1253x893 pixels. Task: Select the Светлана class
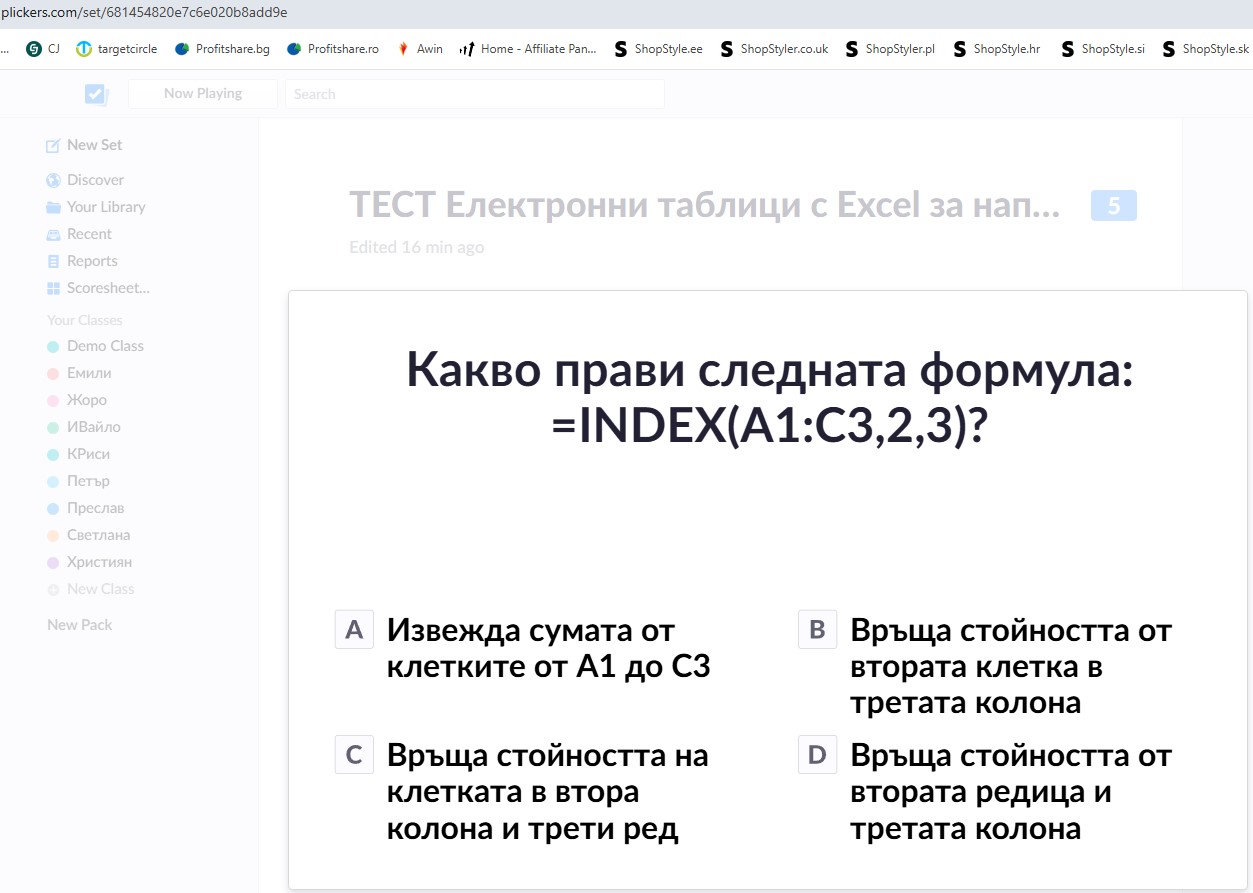click(98, 535)
